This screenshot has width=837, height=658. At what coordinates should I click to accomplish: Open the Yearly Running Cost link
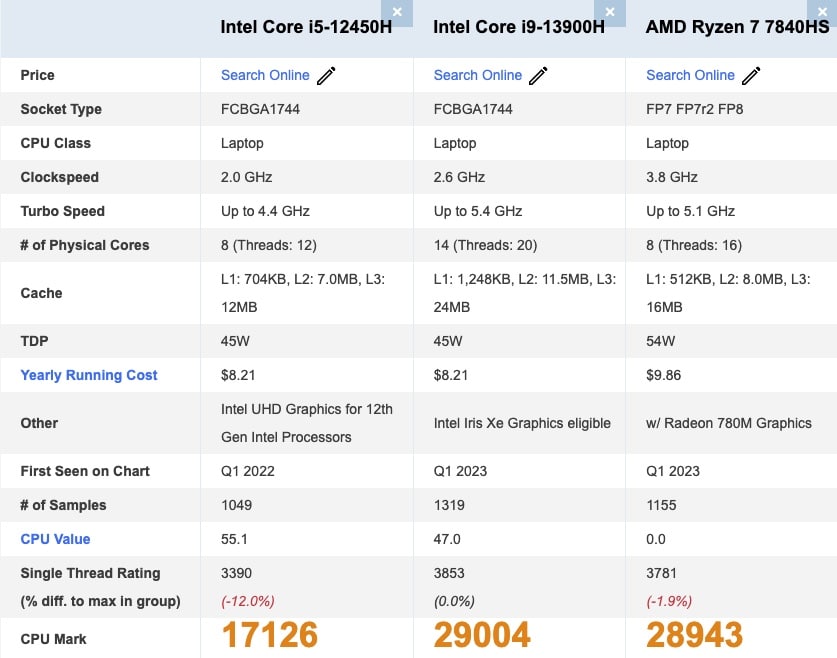click(89, 375)
